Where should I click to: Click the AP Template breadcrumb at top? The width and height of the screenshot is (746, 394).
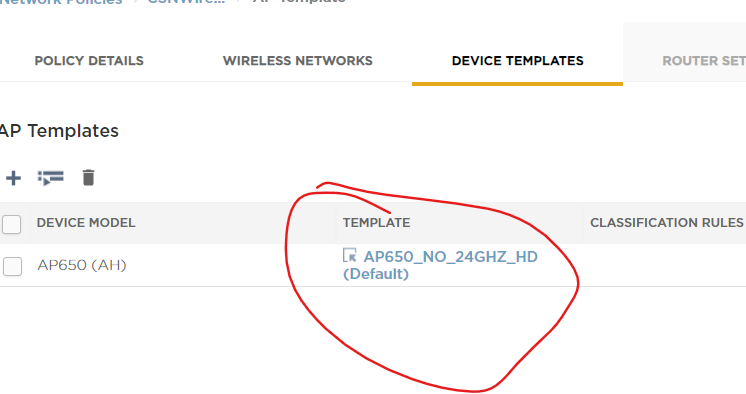point(299,2)
